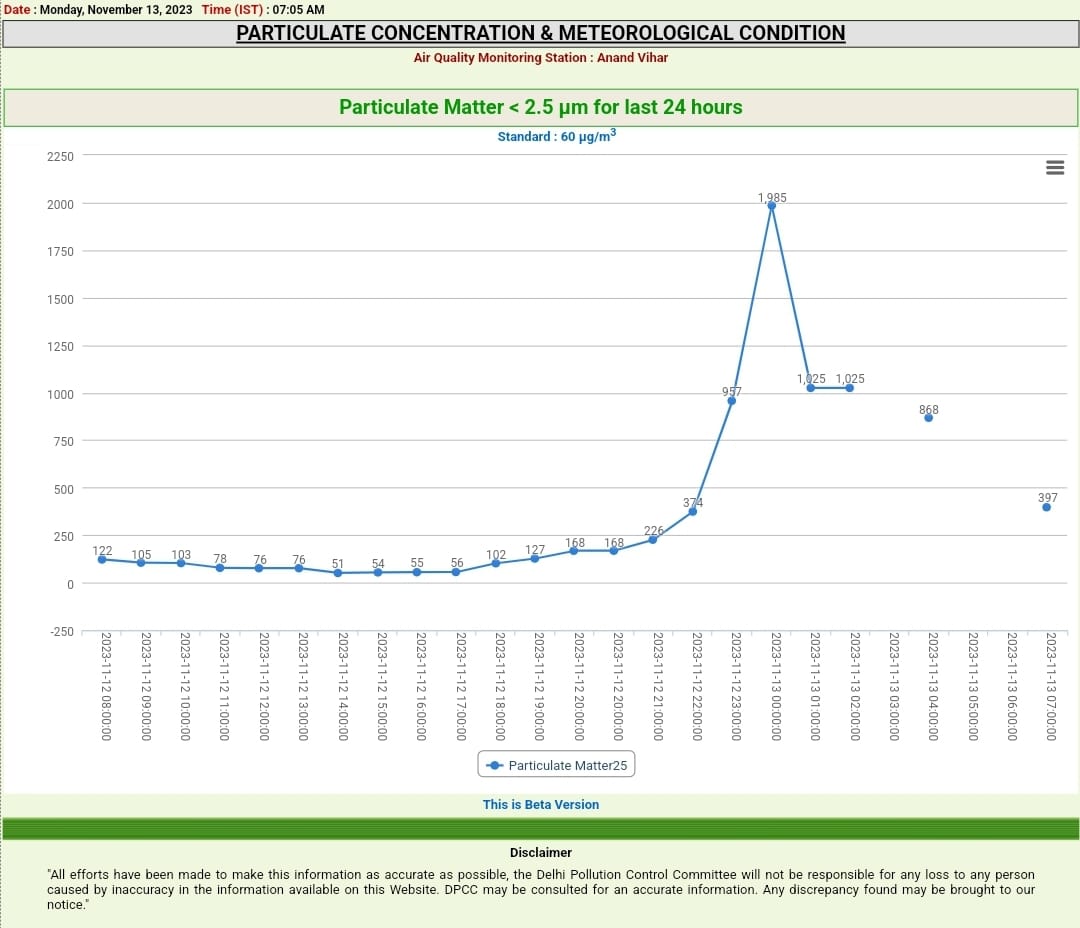
Task: Click the 'This is Beta Version' text
Action: click(540, 804)
